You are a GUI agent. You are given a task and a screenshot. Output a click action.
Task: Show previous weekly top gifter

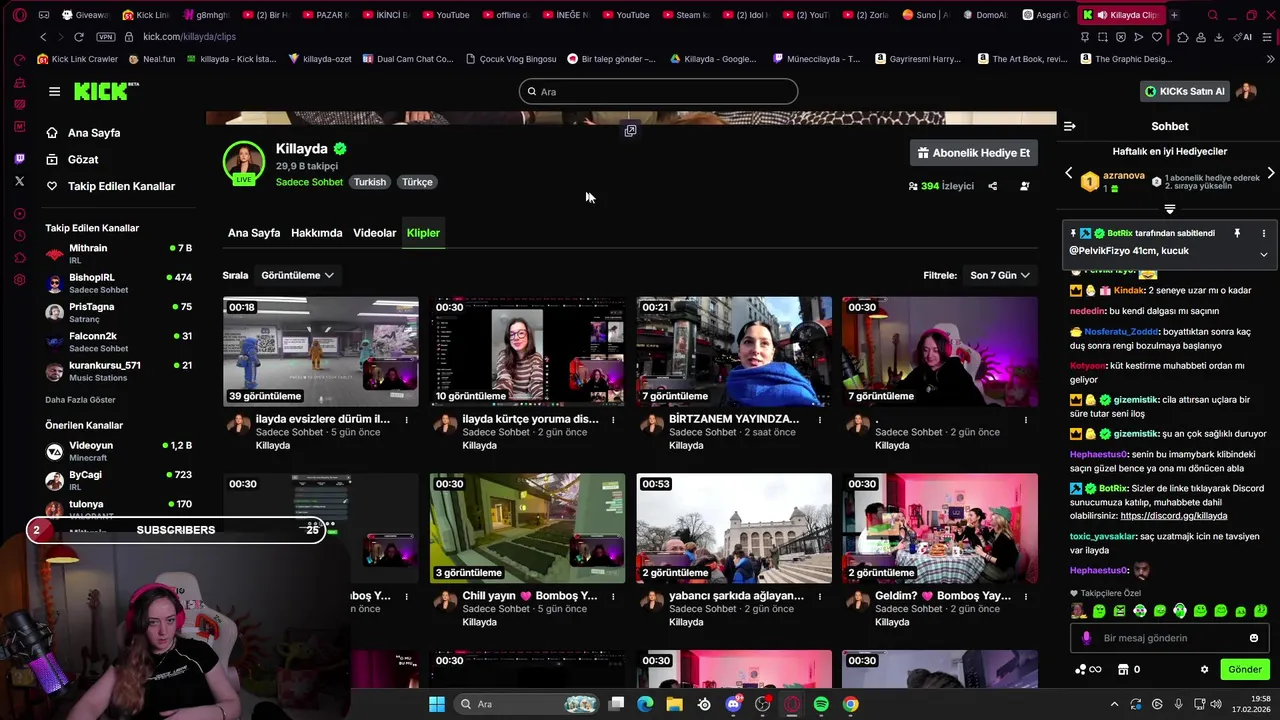coord(1068,173)
